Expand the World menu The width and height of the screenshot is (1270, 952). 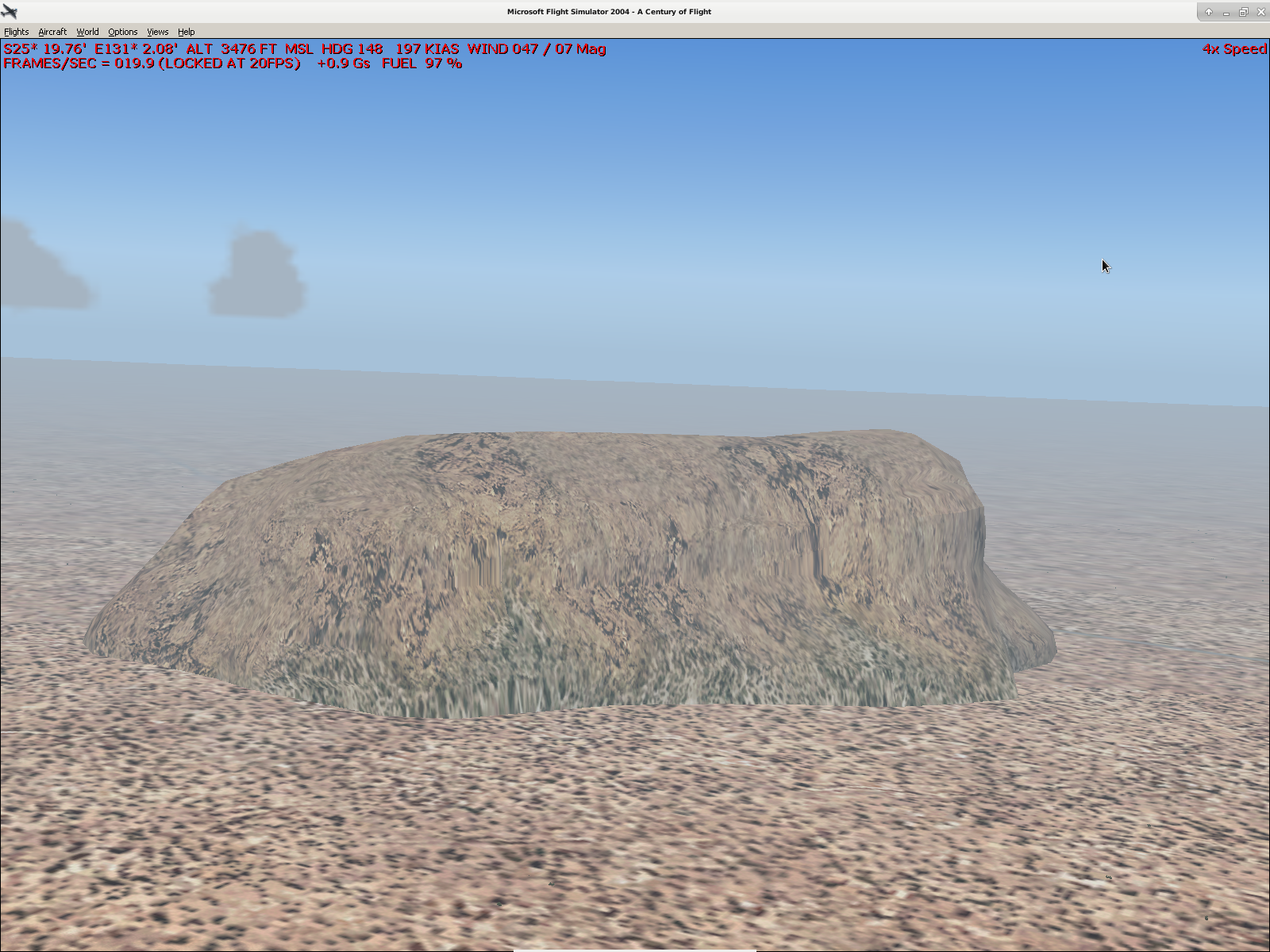pyautogui.click(x=87, y=32)
